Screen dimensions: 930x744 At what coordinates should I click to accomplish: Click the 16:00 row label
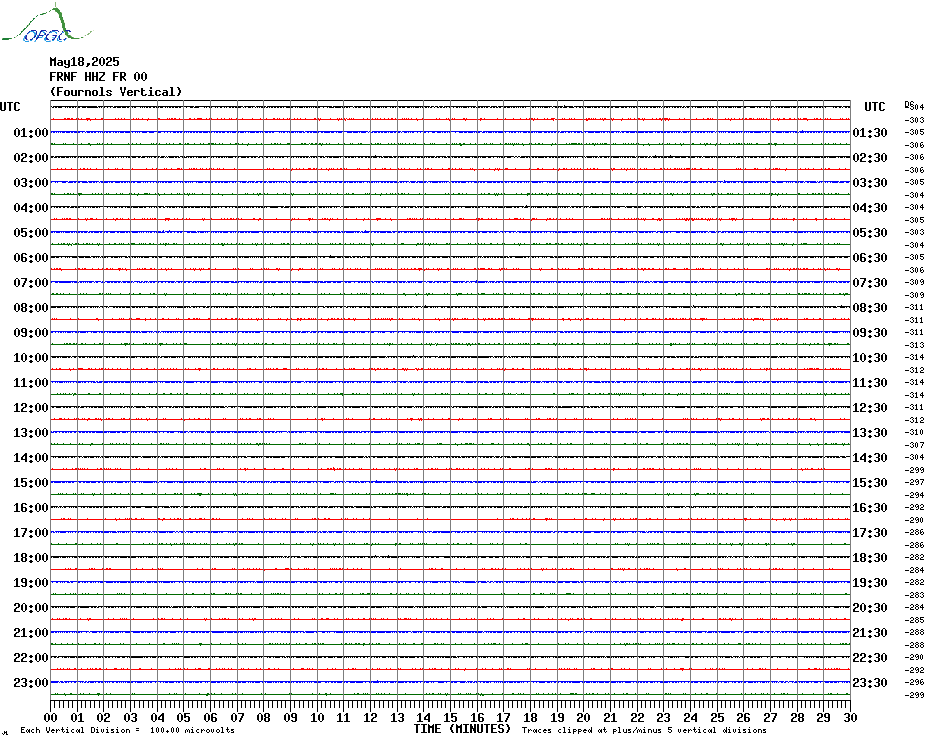point(31,508)
